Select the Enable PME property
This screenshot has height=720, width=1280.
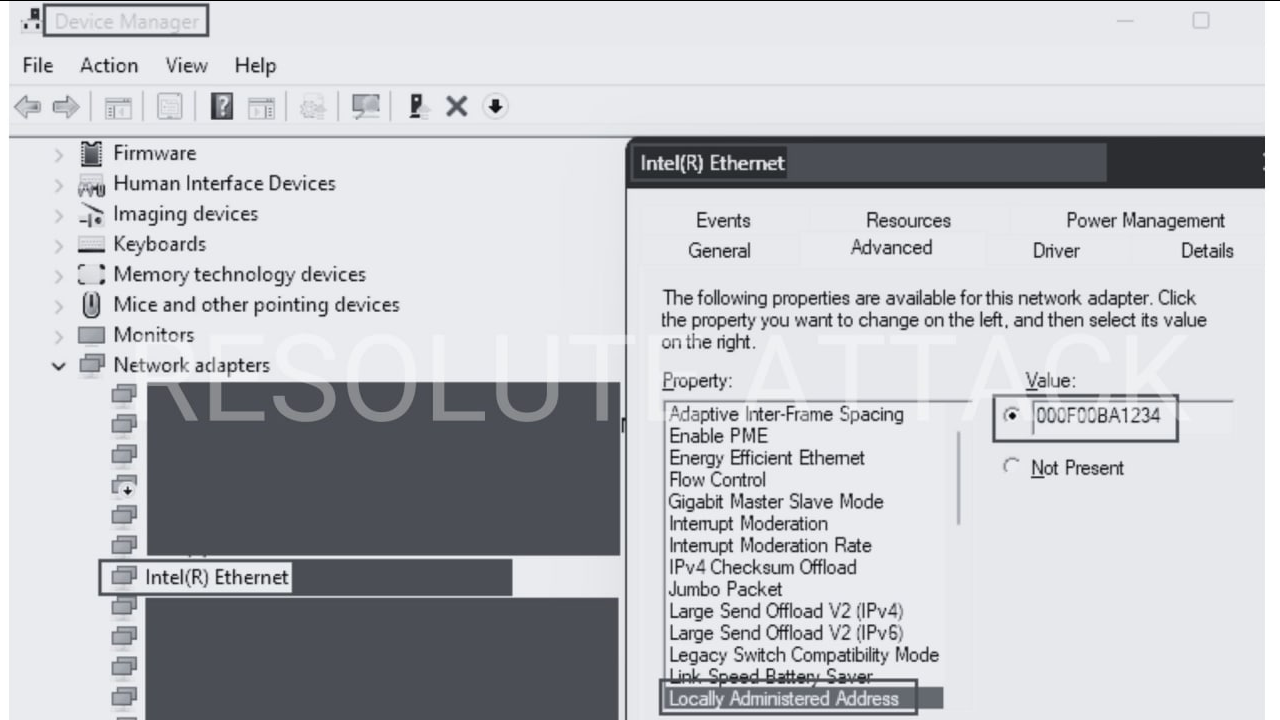point(718,436)
